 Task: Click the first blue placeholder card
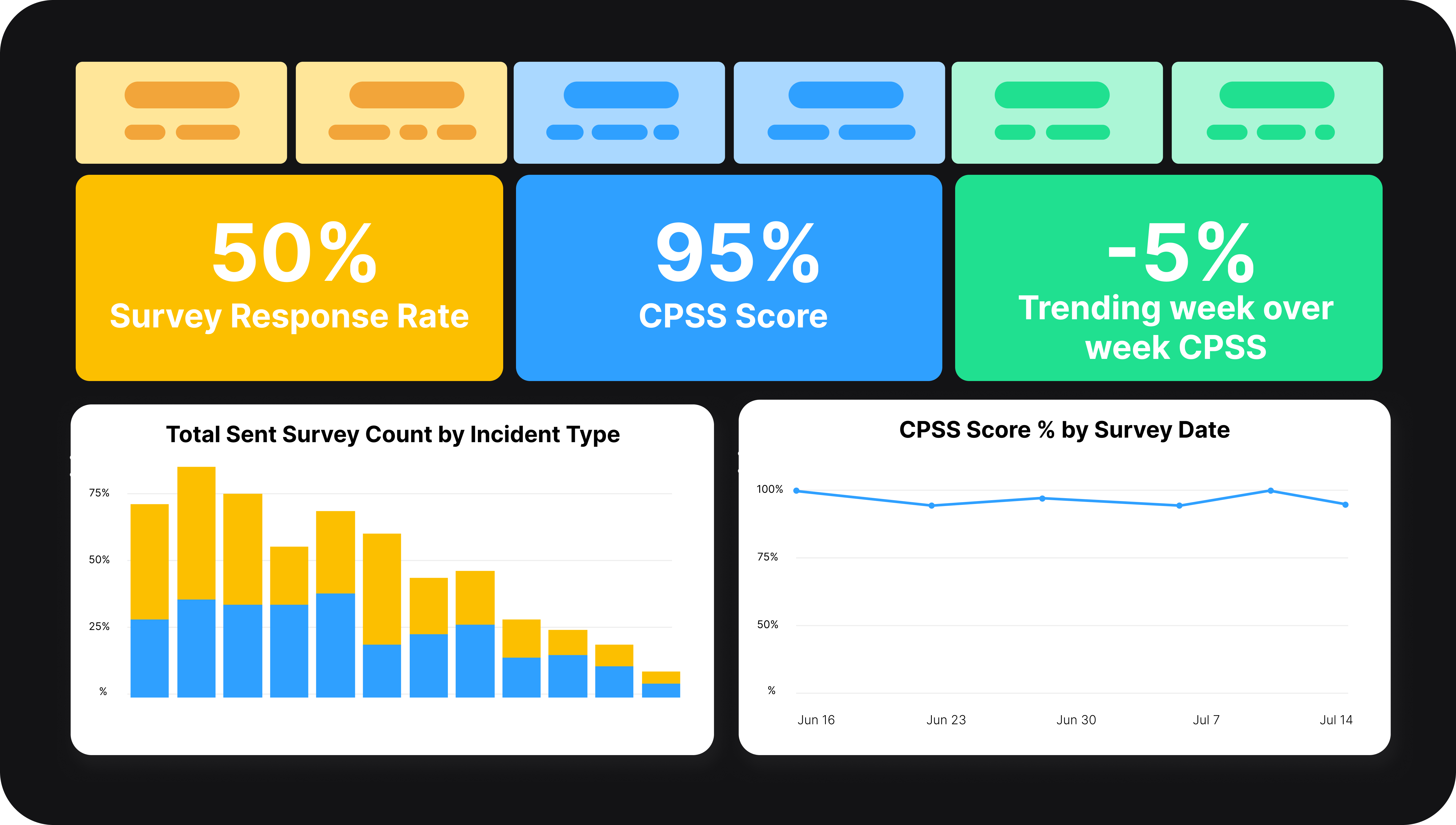(619, 112)
